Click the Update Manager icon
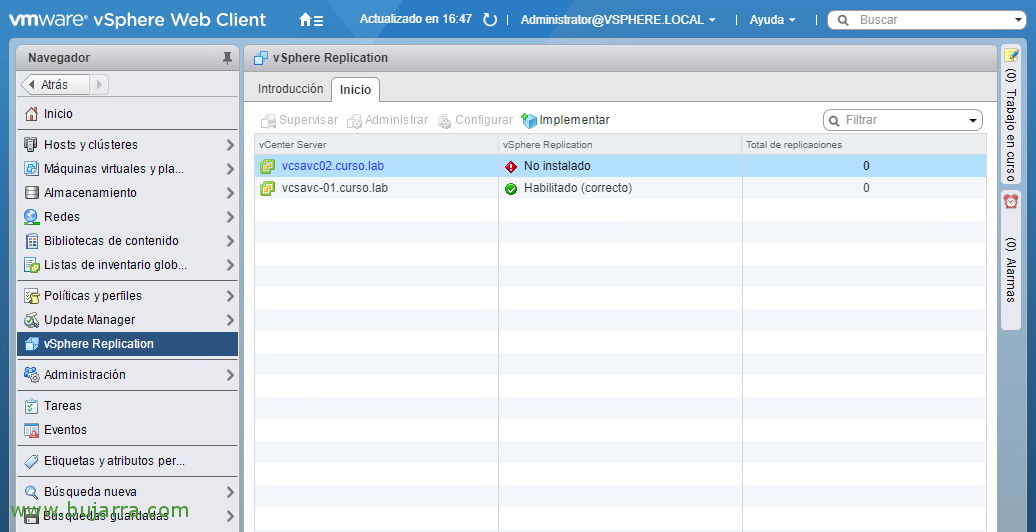The image size is (1036, 532). [x=31, y=320]
